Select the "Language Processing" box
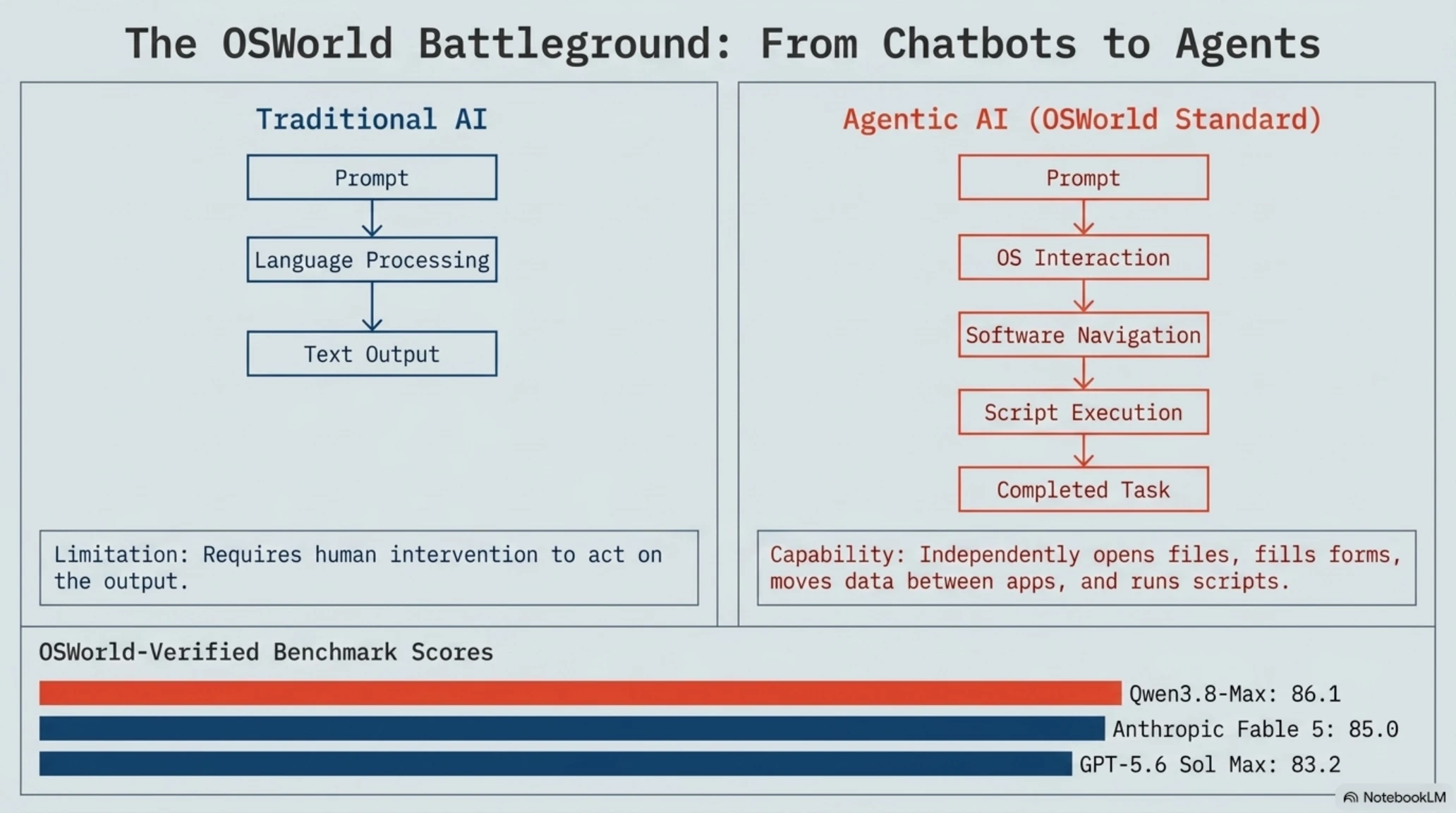1456x813 pixels. 372,260
